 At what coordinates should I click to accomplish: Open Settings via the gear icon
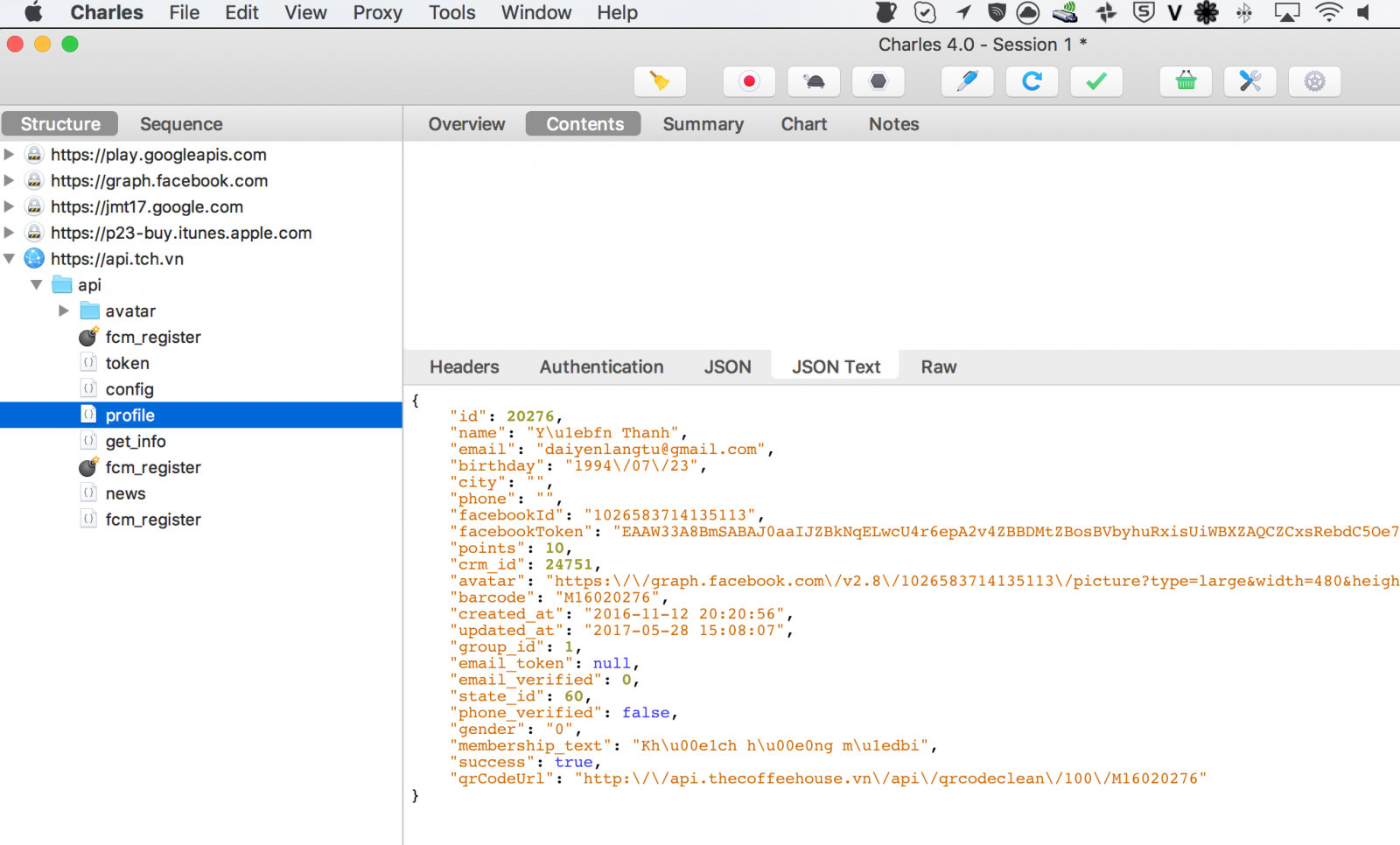pyautogui.click(x=1315, y=81)
